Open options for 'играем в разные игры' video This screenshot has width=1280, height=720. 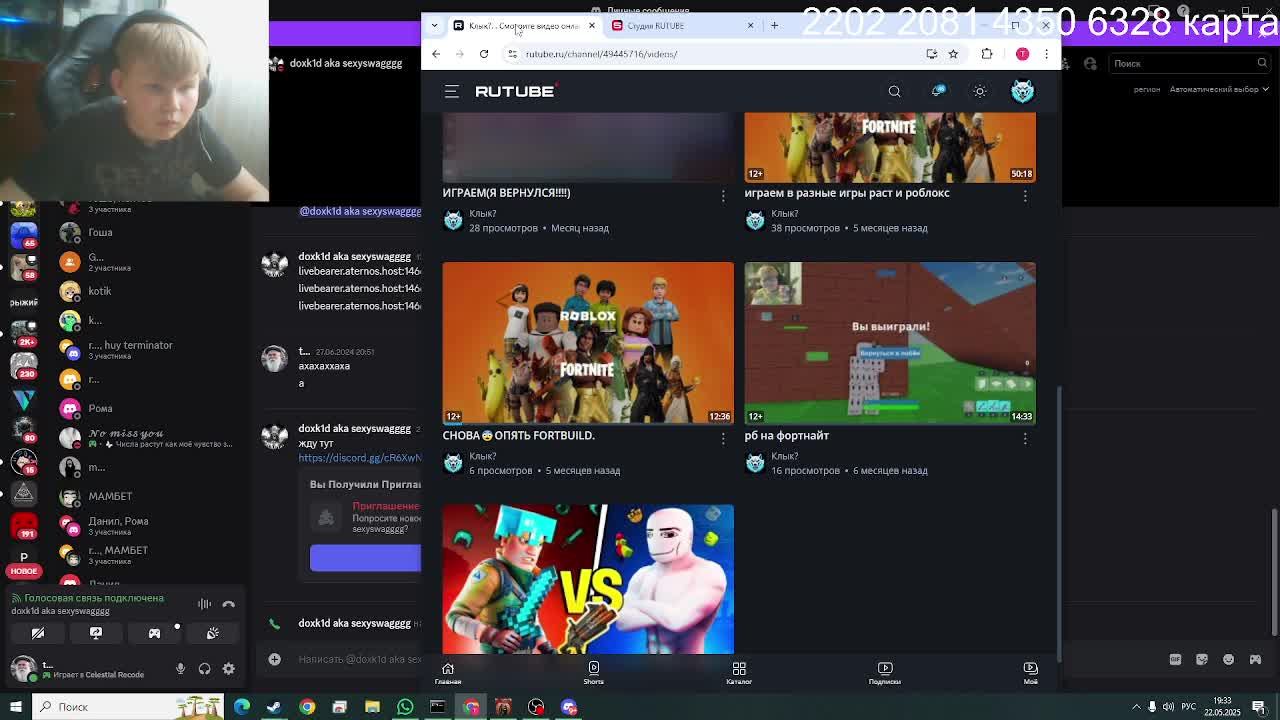pos(1025,196)
